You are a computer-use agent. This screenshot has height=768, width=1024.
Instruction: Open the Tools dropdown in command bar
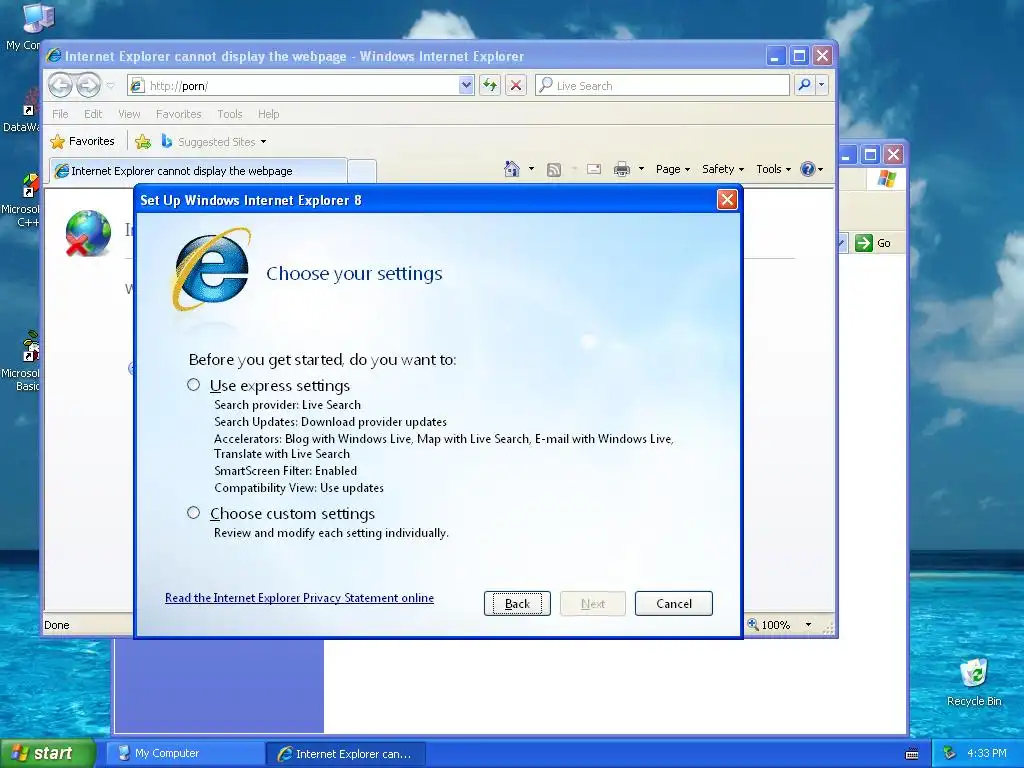(774, 169)
